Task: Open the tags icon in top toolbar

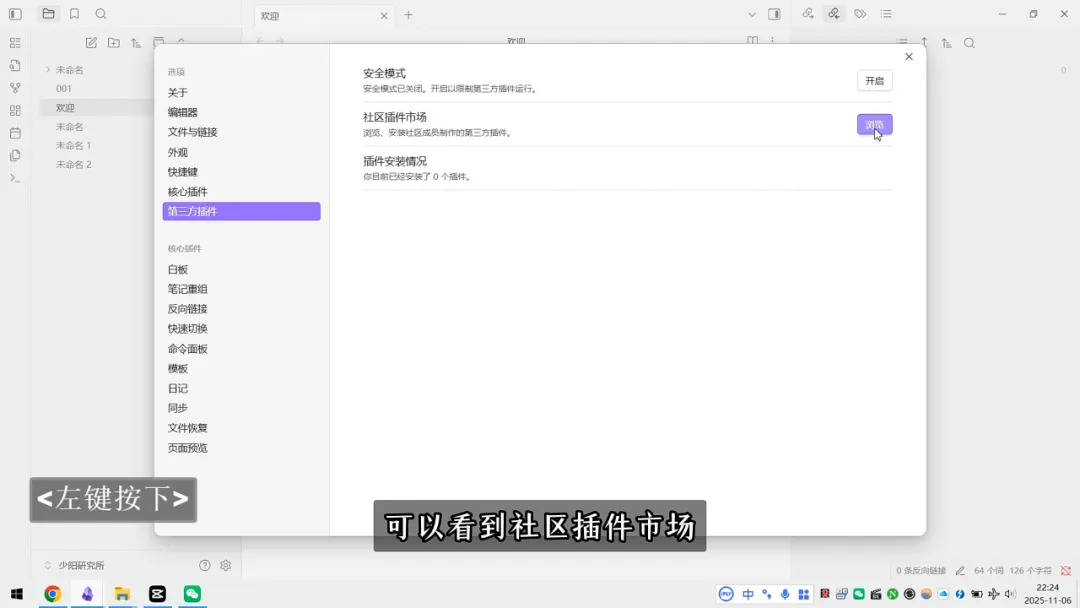Action: pos(861,13)
